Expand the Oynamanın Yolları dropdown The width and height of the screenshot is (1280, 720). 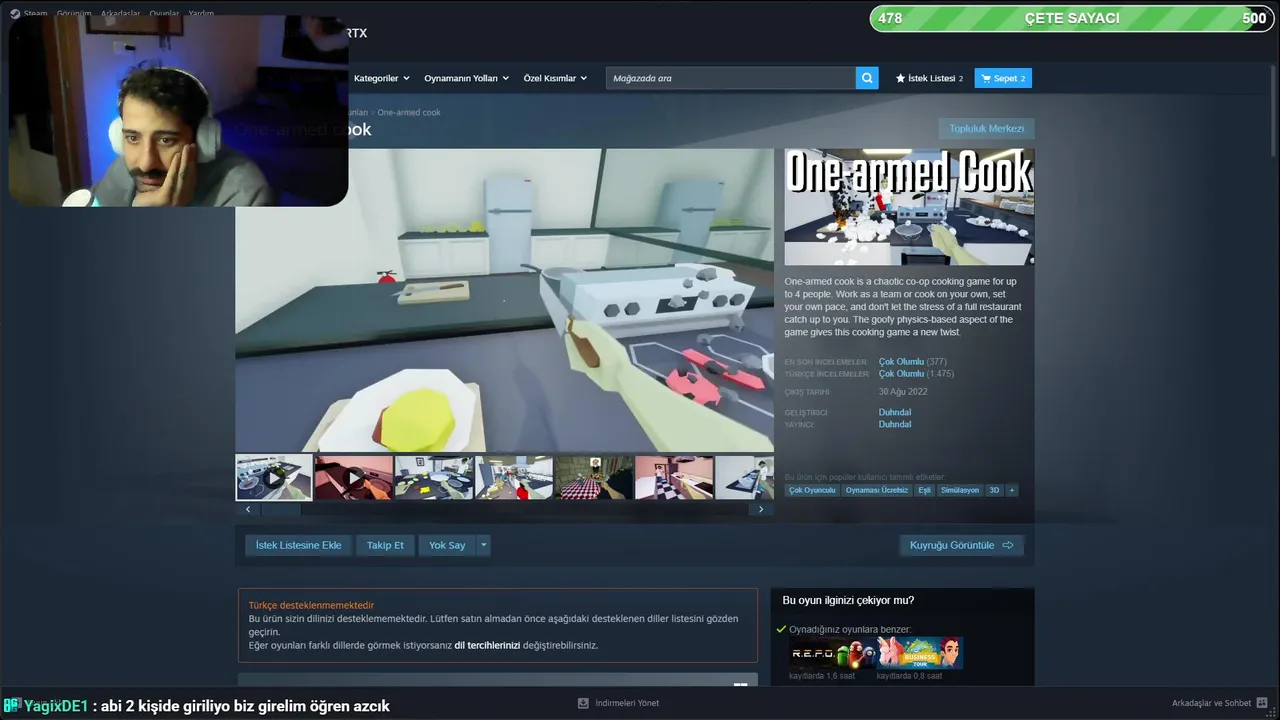pos(466,78)
